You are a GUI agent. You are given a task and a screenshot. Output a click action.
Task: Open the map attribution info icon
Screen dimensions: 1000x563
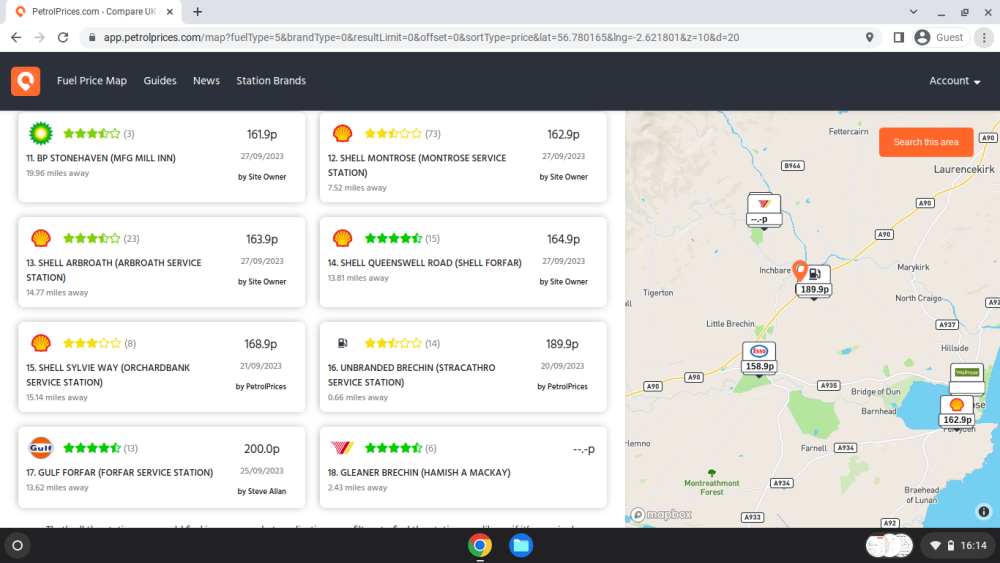pyautogui.click(x=983, y=511)
